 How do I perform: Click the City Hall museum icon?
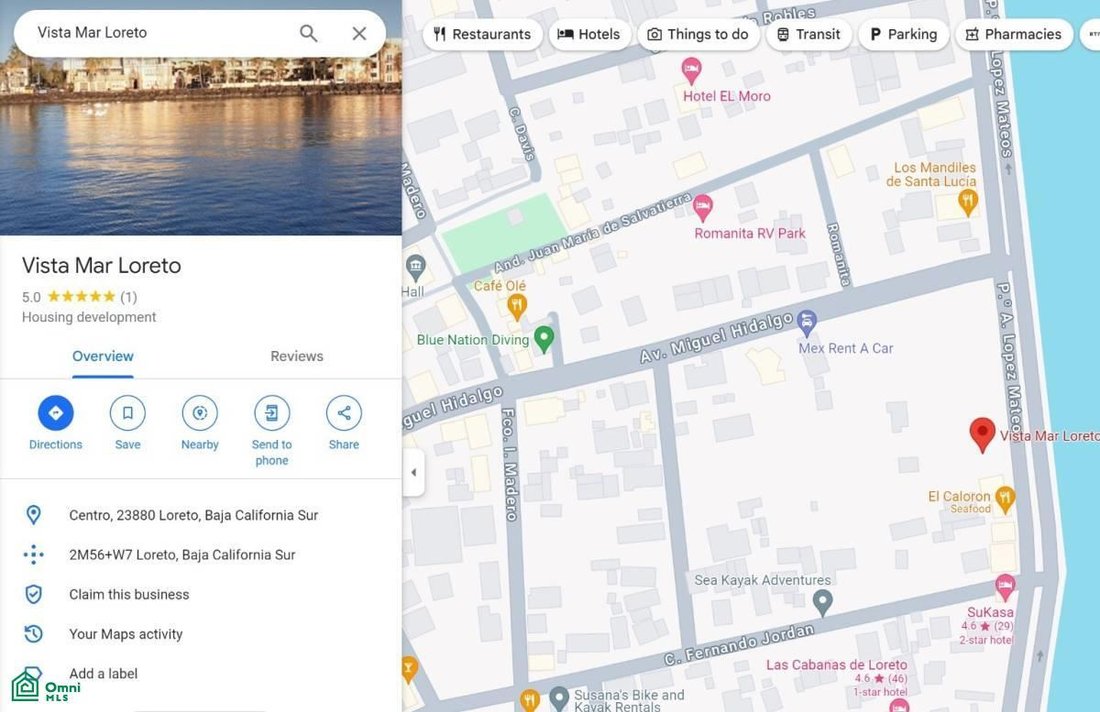coord(415,267)
